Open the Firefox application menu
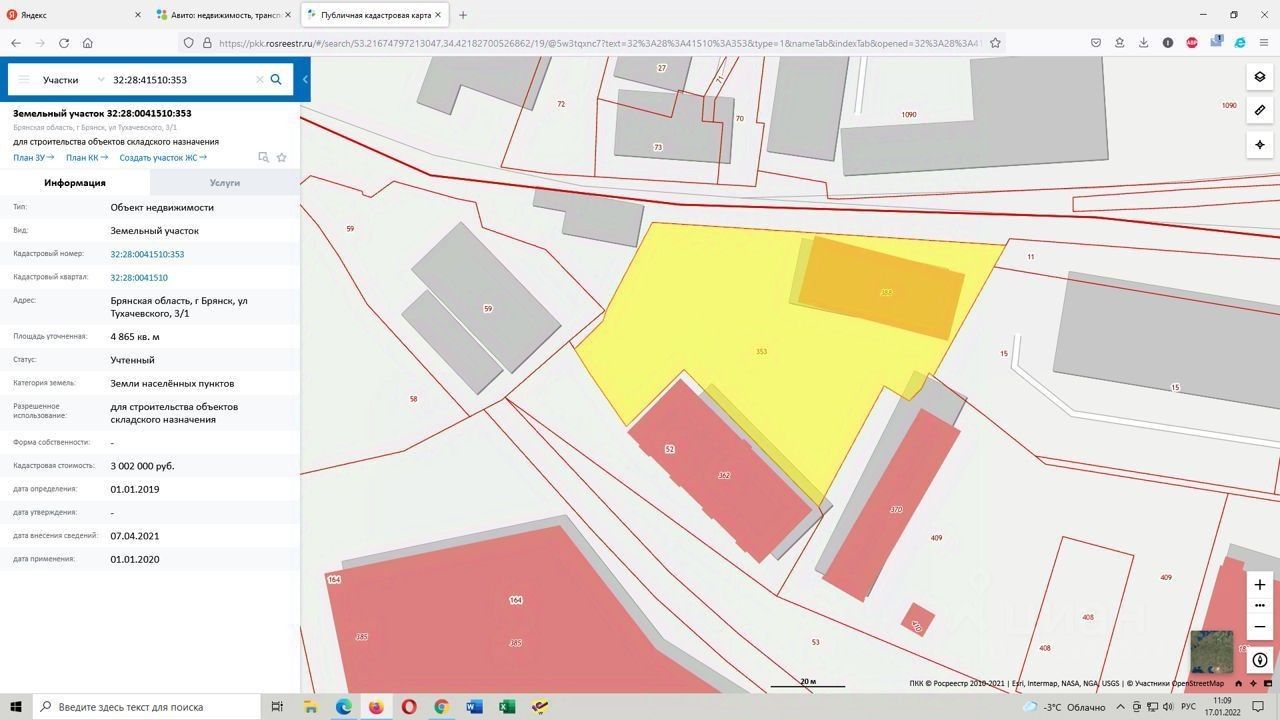This screenshot has width=1280, height=720. [x=1264, y=43]
